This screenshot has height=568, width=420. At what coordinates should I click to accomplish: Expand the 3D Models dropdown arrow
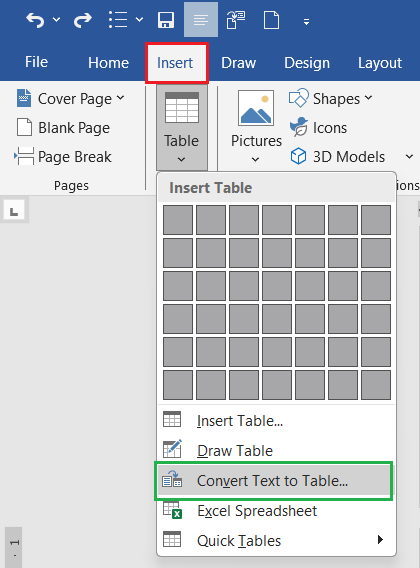pyautogui.click(x=409, y=157)
